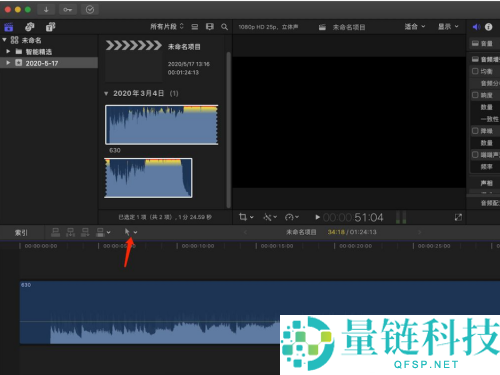Image resolution: width=500 pixels, height=375 pixels.
Task: Open the Titles and Generators sidebar
Action: pyautogui.click(x=51, y=27)
